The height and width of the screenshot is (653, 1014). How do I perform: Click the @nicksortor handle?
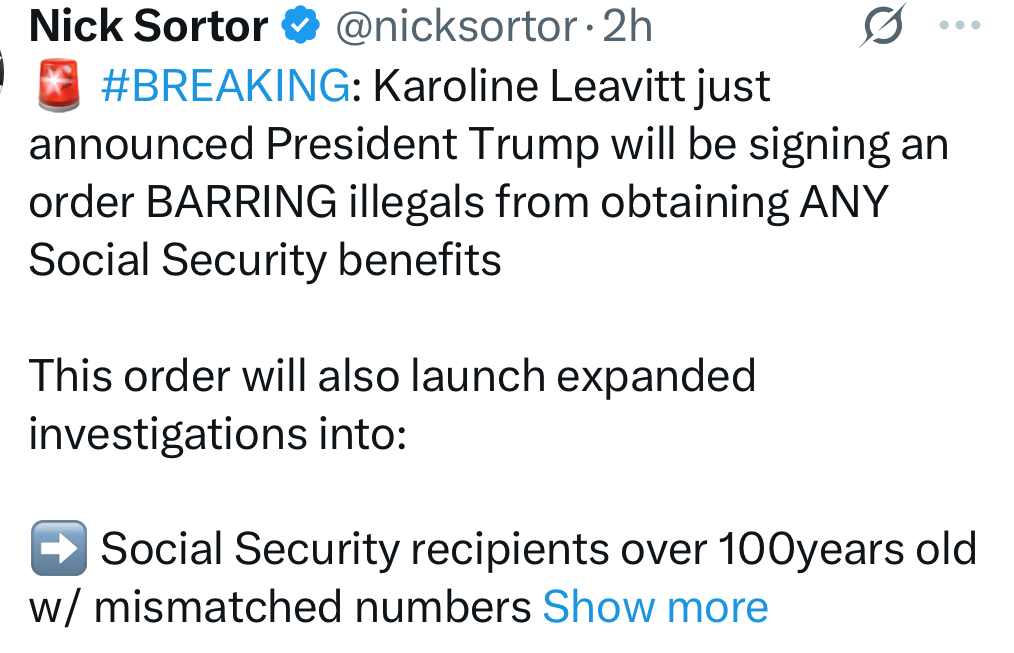click(x=455, y=27)
